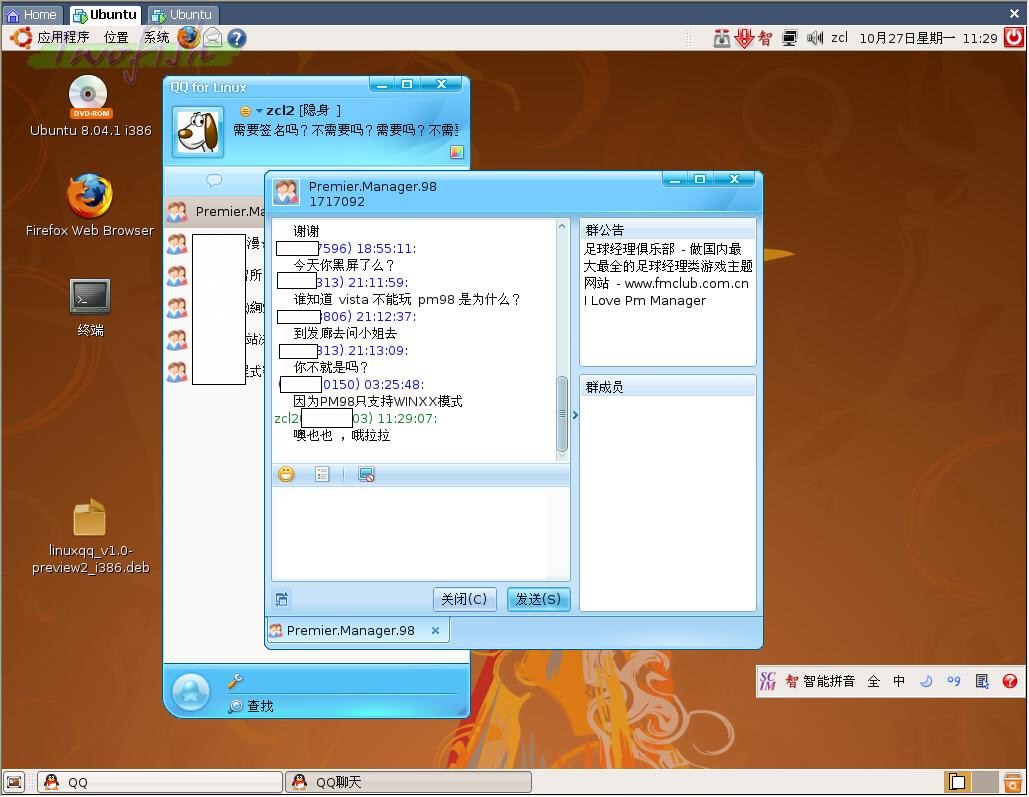This screenshot has height=797, width=1029.
Task: Click the color skin icon in QQ panel
Action: click(457, 152)
